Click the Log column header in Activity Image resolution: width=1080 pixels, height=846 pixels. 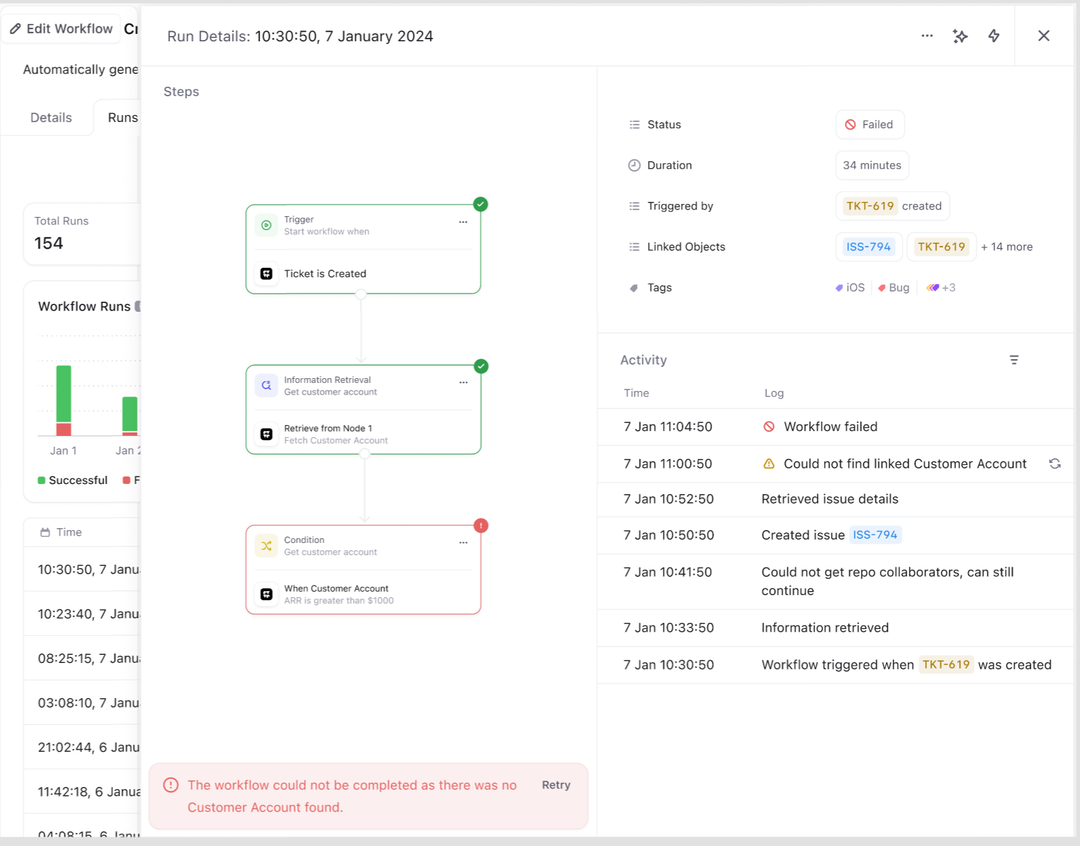(x=774, y=393)
